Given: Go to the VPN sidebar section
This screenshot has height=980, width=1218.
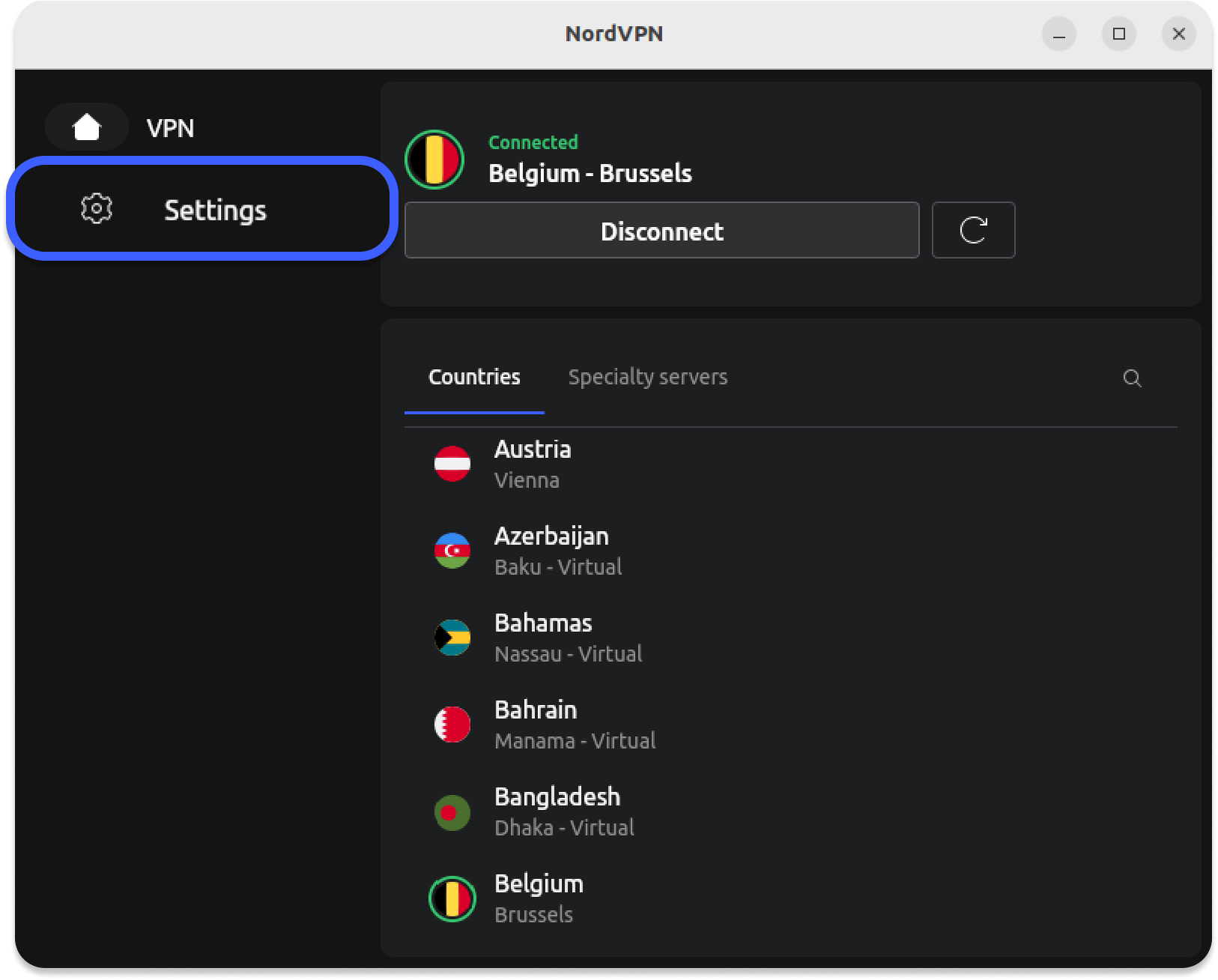Looking at the screenshot, I should tap(170, 128).
